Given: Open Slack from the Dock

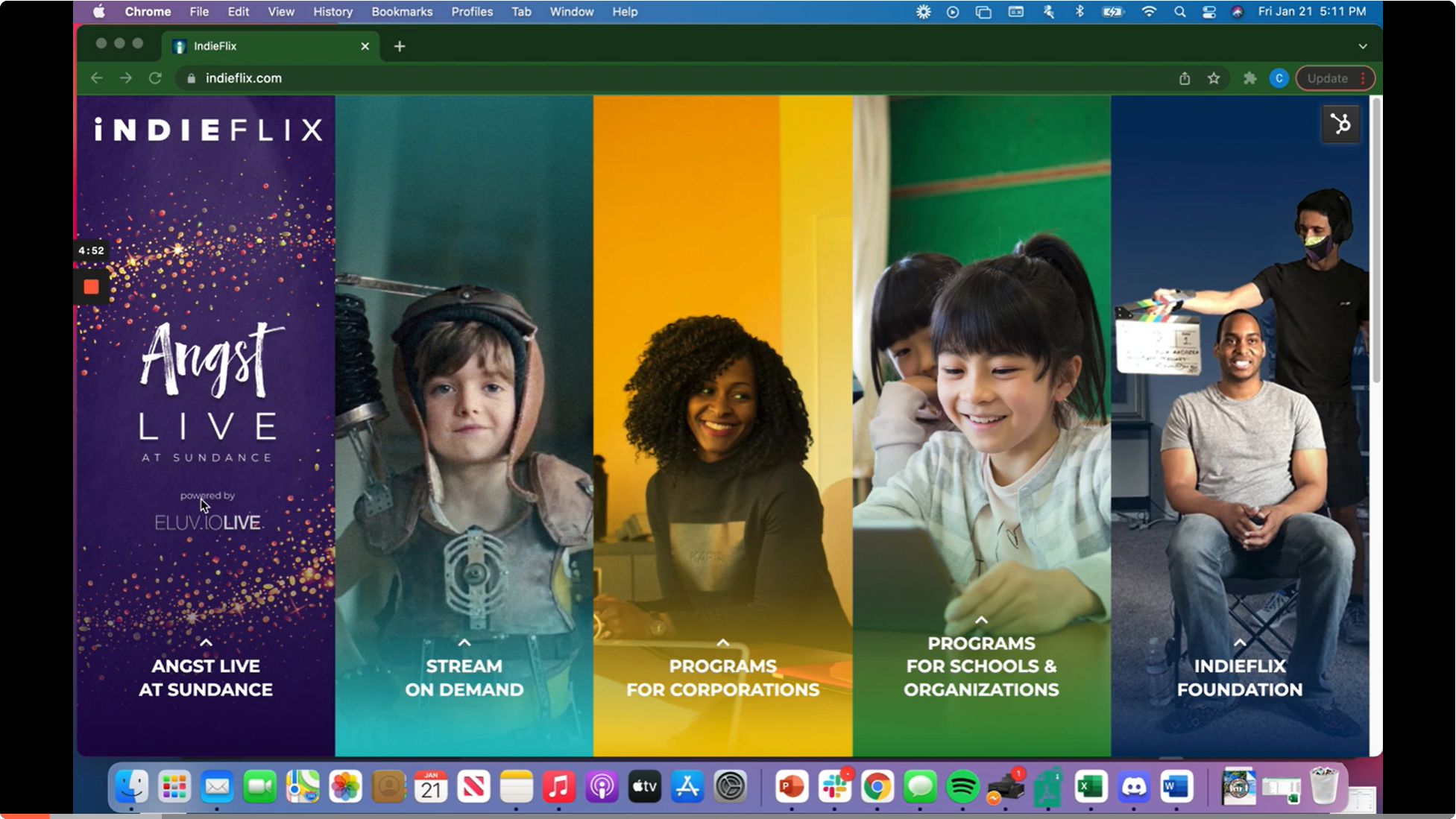Looking at the screenshot, I should 834,787.
